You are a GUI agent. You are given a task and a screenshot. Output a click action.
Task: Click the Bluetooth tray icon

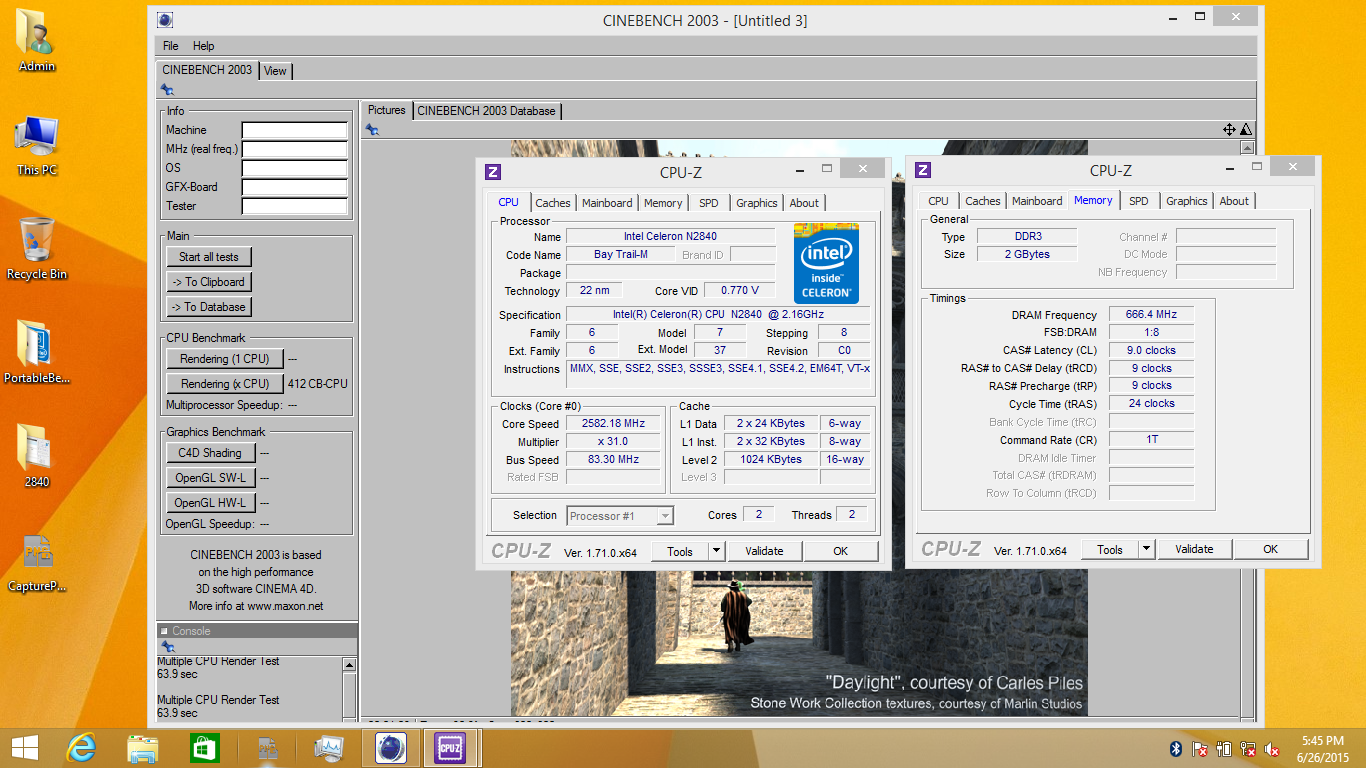pyautogui.click(x=1176, y=748)
